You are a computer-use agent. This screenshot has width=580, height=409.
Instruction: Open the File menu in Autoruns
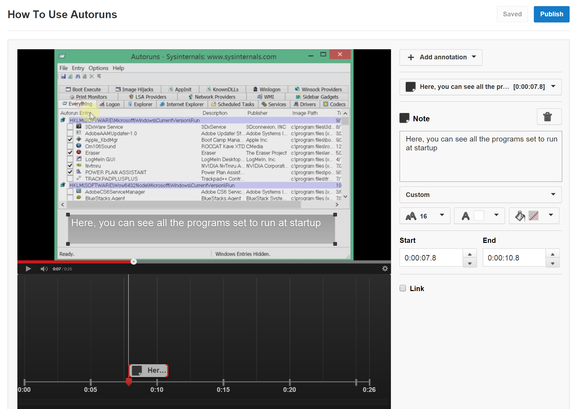click(64, 68)
